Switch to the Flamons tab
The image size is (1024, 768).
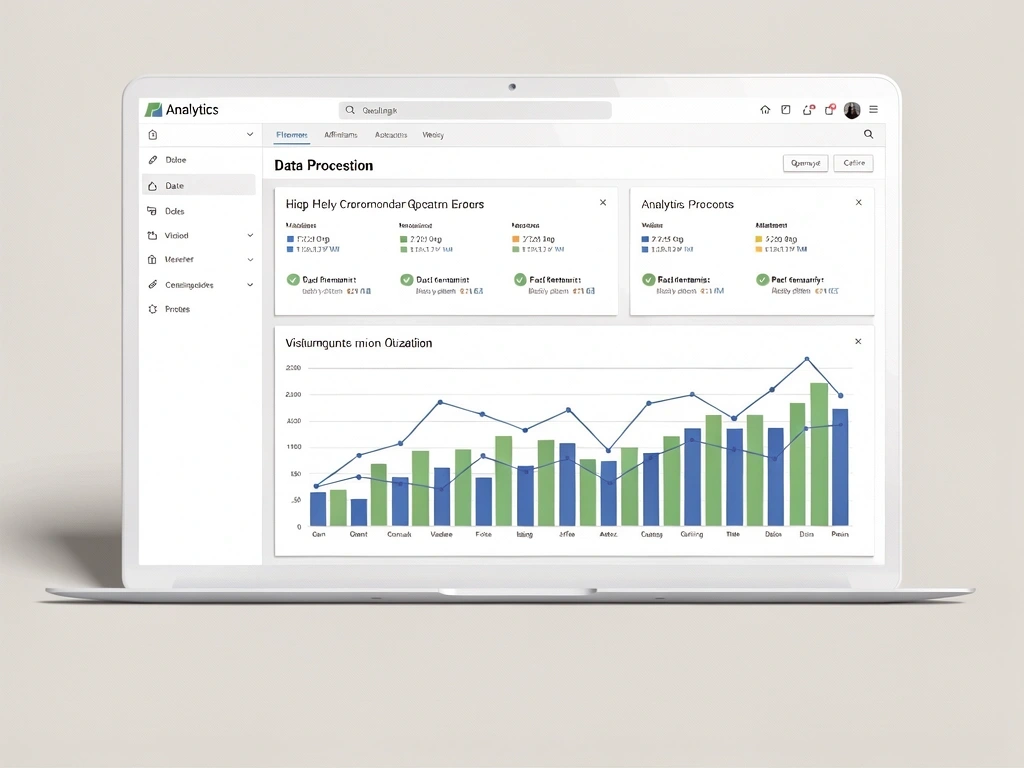click(291, 134)
